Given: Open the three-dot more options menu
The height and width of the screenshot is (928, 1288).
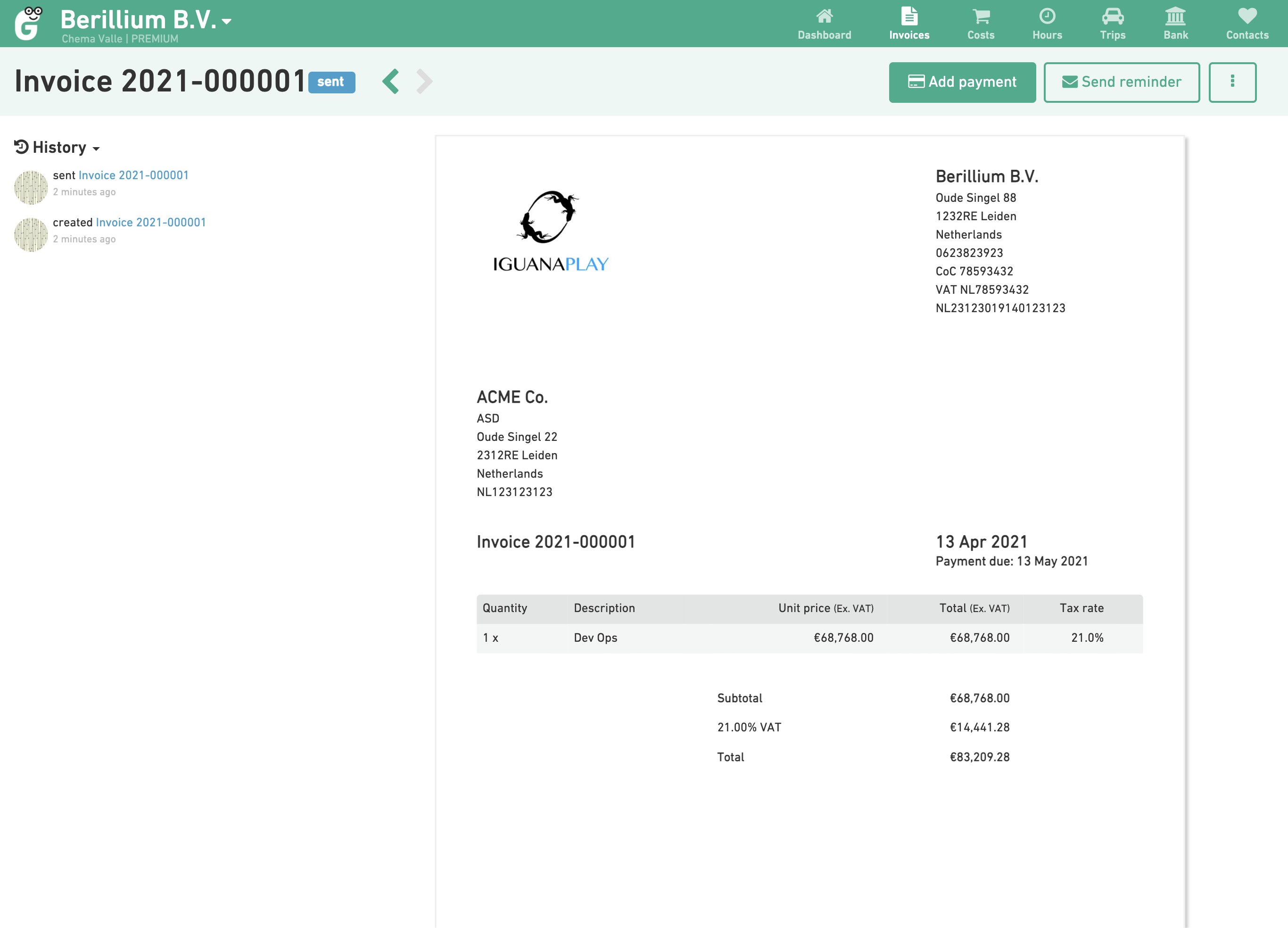Looking at the screenshot, I should (x=1232, y=83).
